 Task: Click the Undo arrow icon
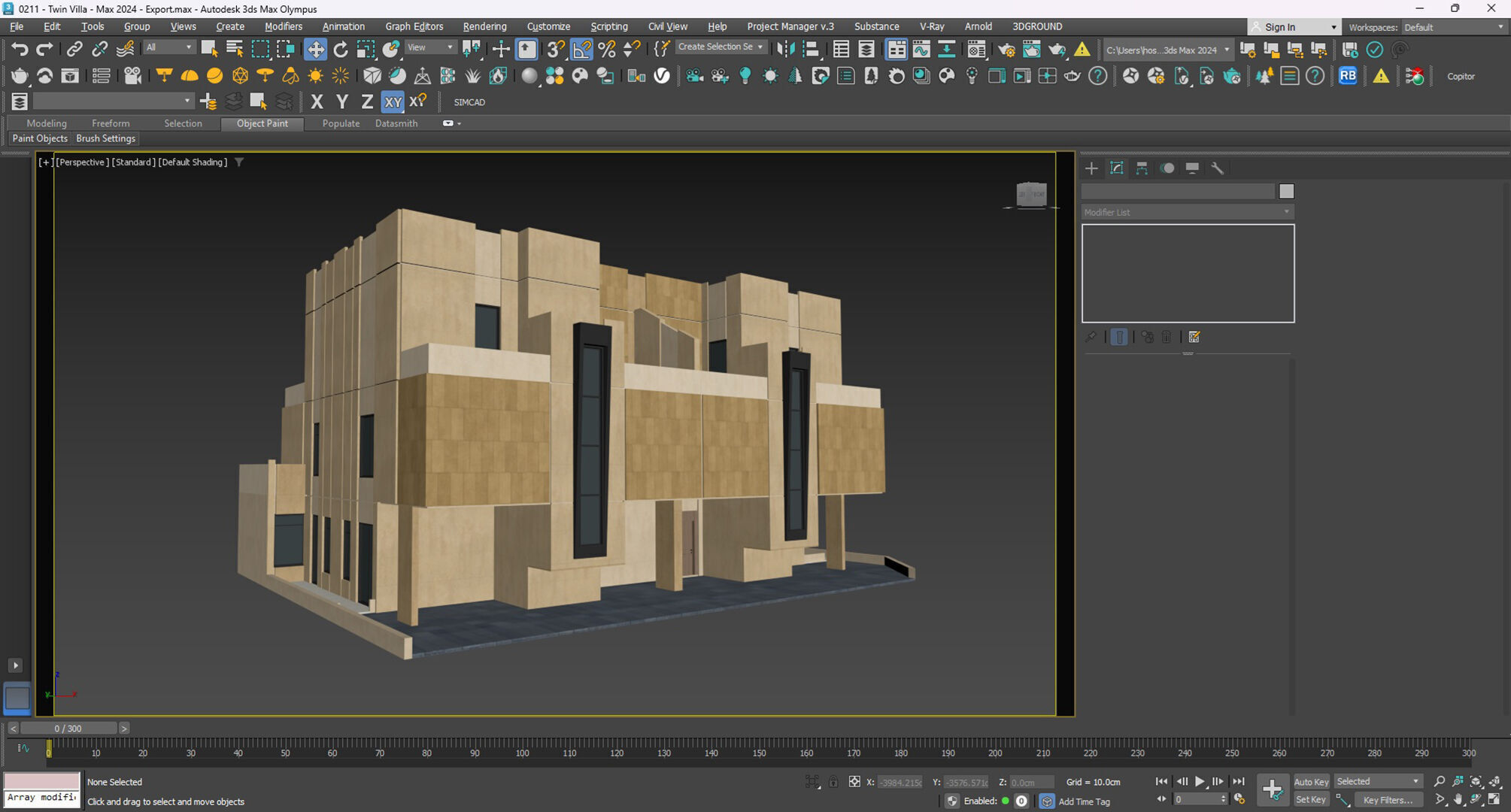coord(20,50)
